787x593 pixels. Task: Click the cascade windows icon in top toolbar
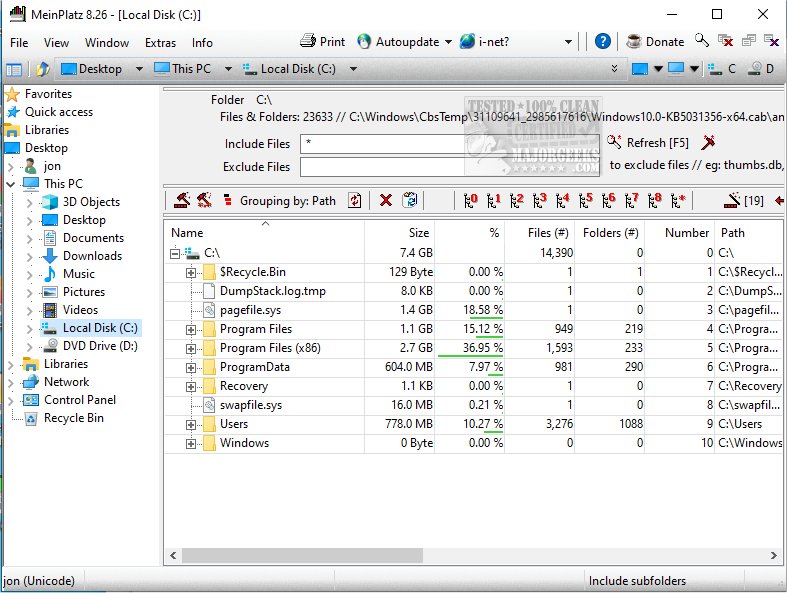point(748,41)
